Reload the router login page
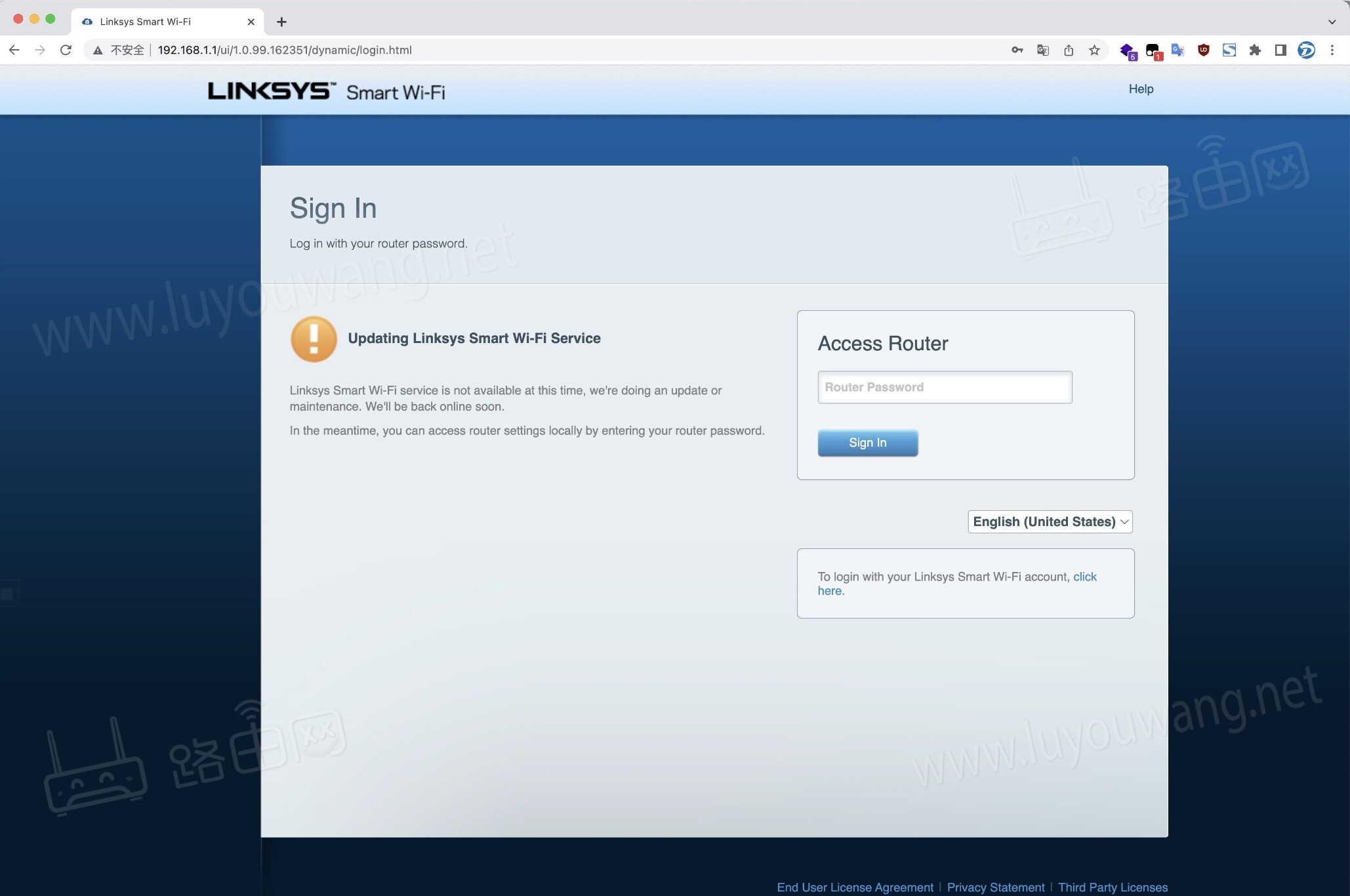Viewport: 1350px width, 896px height. [x=66, y=50]
